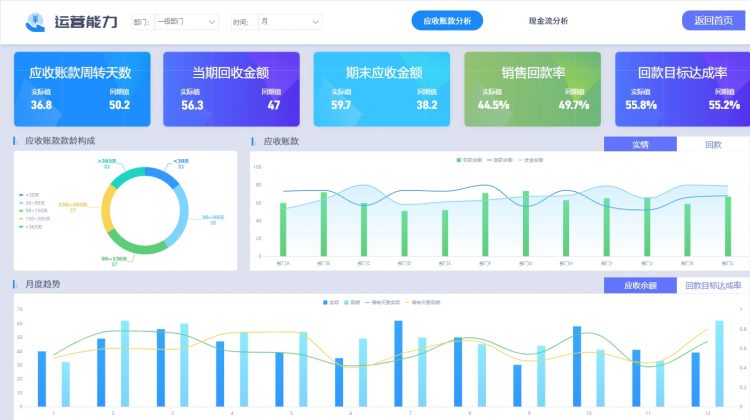The height and width of the screenshot is (420, 750).
Task: Click the chevron arrow of the 部门 selector
Action: (x=211, y=22)
